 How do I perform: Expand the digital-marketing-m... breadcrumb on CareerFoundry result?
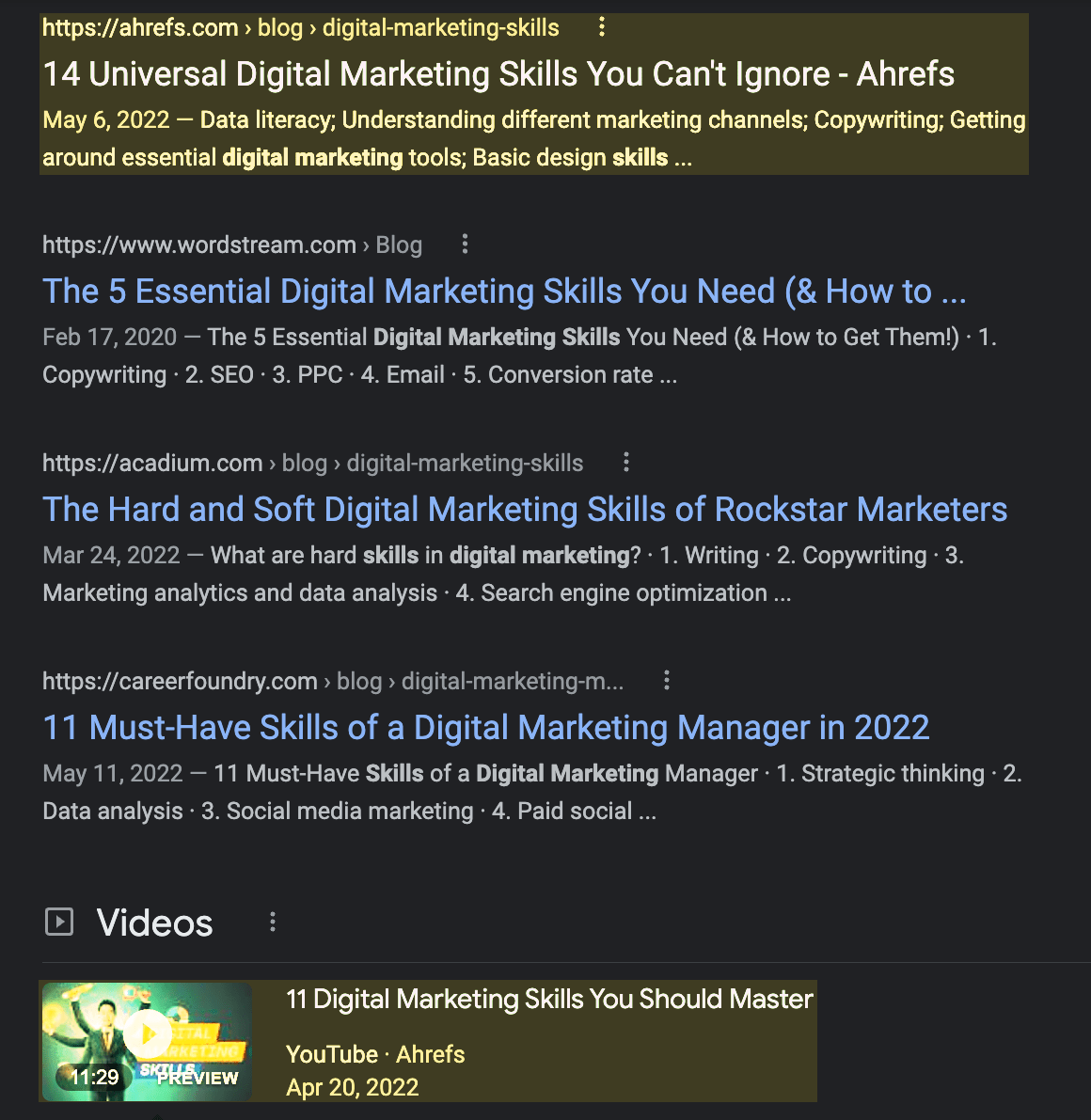[x=512, y=680]
